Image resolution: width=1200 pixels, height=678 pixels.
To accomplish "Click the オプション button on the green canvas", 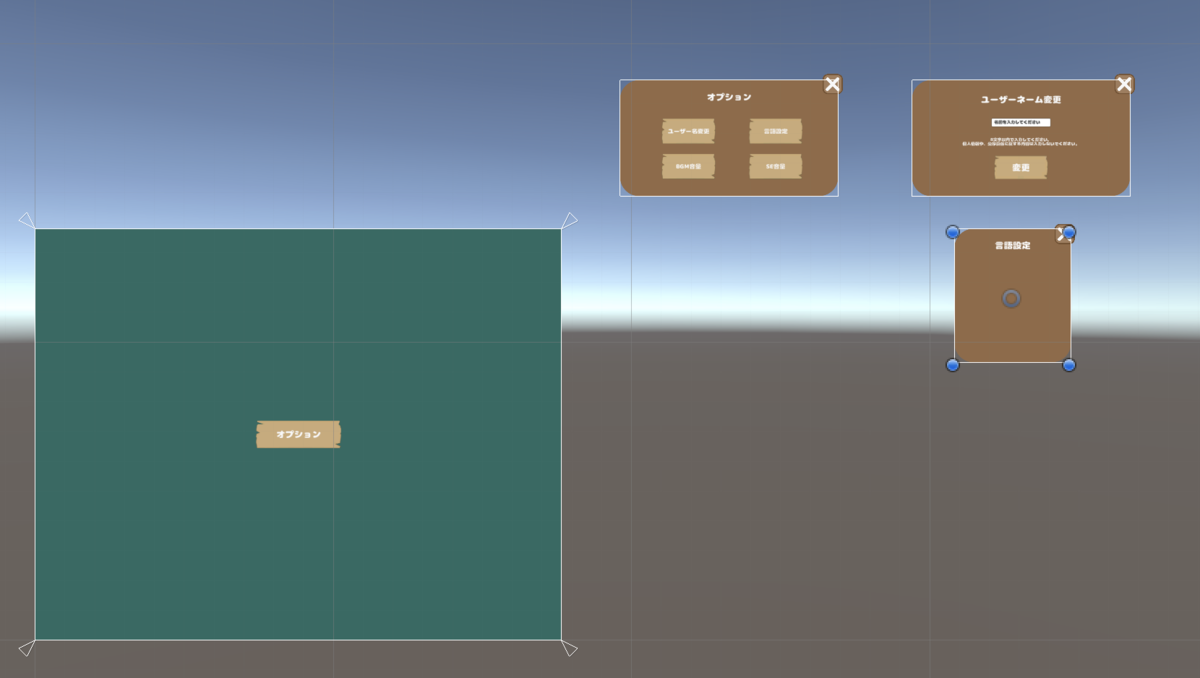I will tap(299, 434).
